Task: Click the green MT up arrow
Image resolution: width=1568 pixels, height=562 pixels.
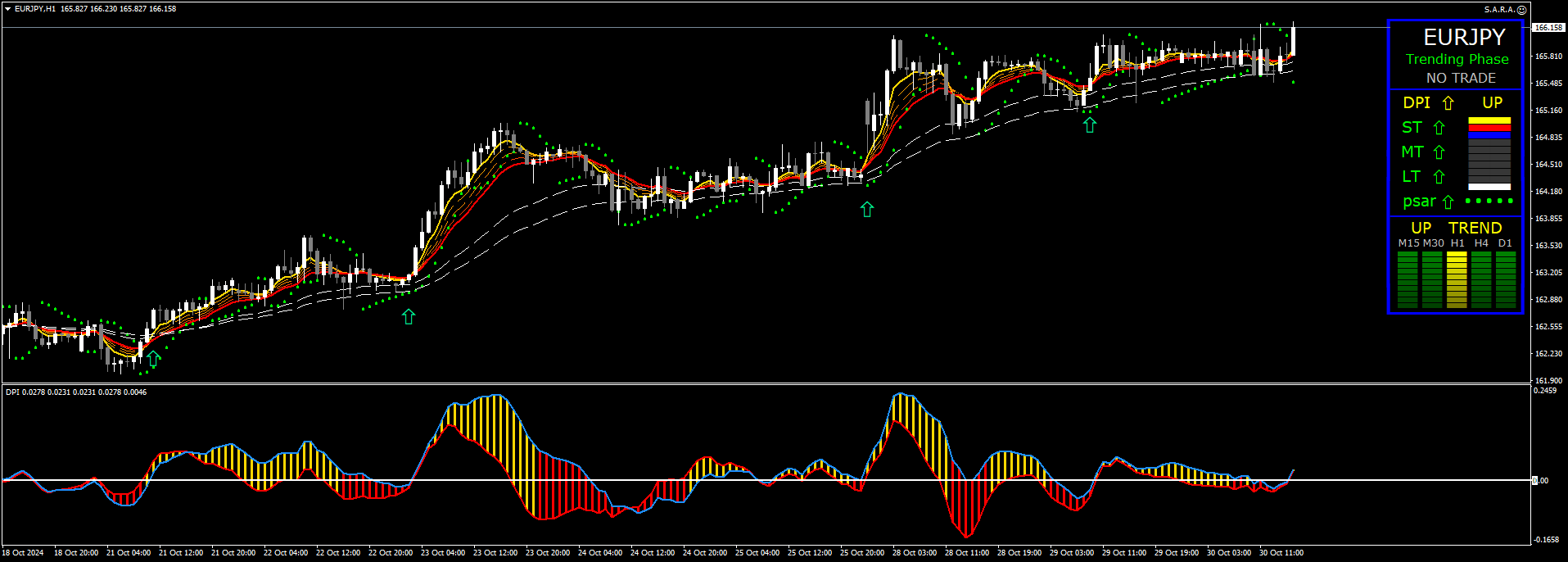Action: (x=1439, y=152)
